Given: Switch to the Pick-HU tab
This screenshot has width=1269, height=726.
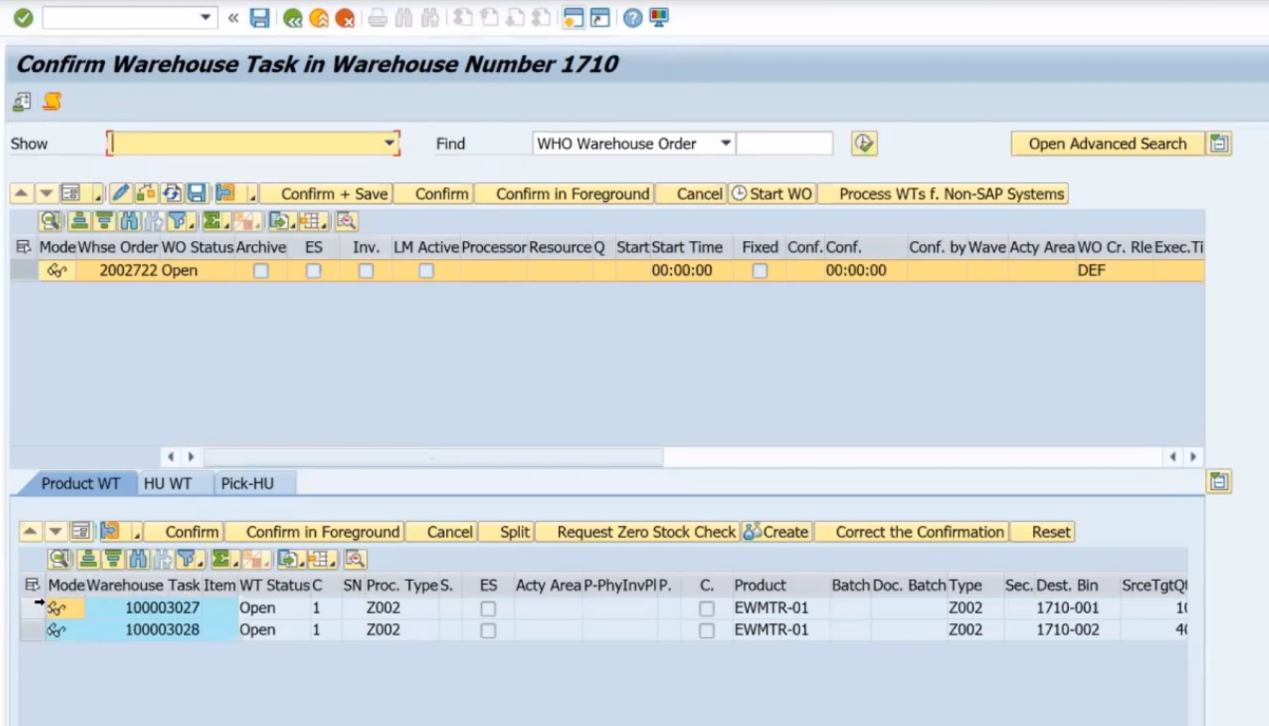Looking at the screenshot, I should (x=247, y=483).
